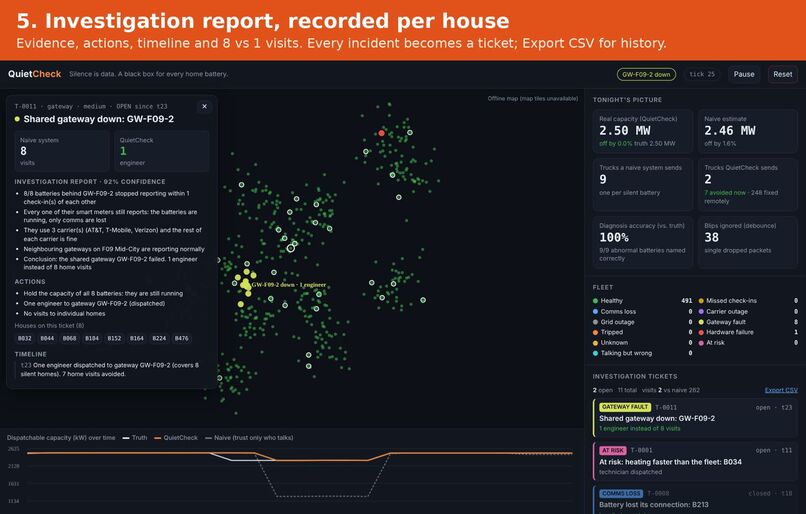This screenshot has width=806, height=514.
Task: Click the Healthy count 491
Action: click(686, 301)
